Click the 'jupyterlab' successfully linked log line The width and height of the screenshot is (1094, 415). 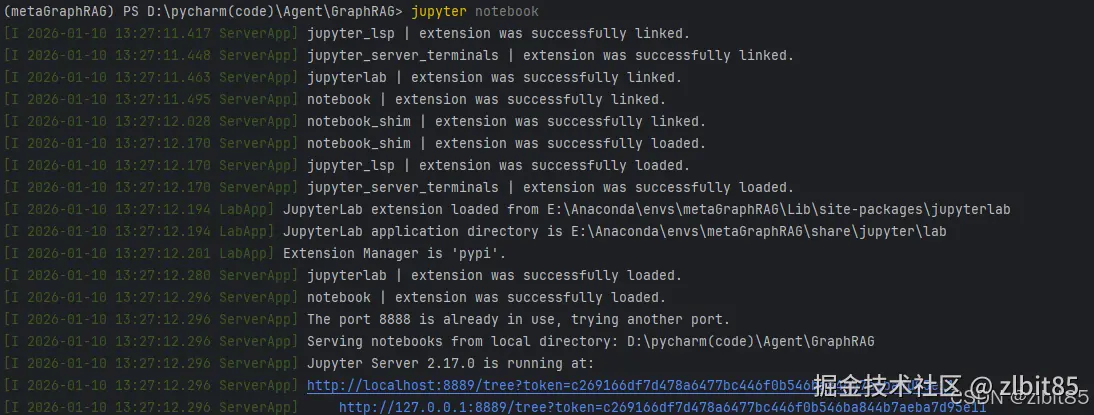(x=494, y=77)
